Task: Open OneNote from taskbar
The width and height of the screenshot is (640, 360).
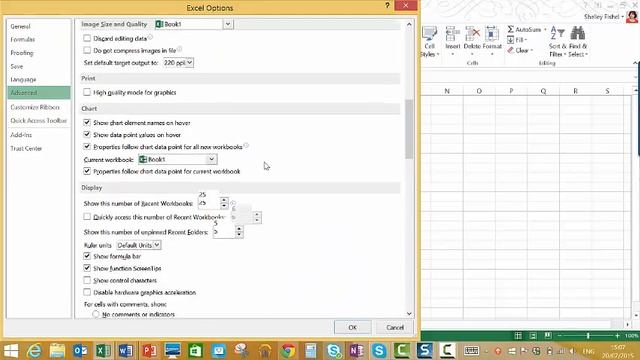Action: [356, 351]
